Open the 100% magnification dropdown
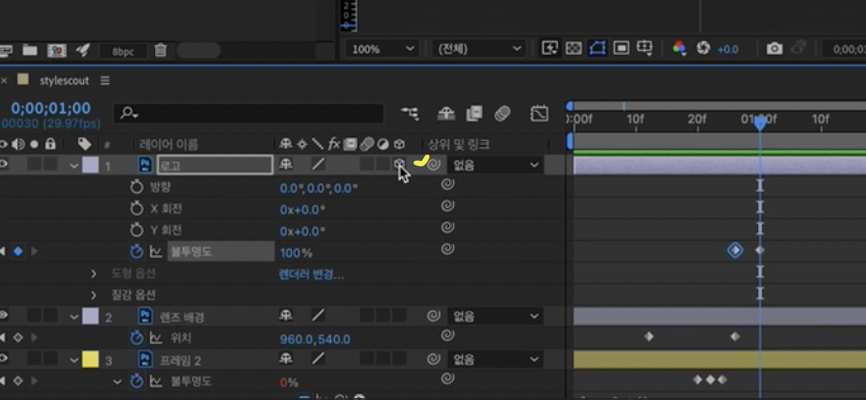 [382, 49]
